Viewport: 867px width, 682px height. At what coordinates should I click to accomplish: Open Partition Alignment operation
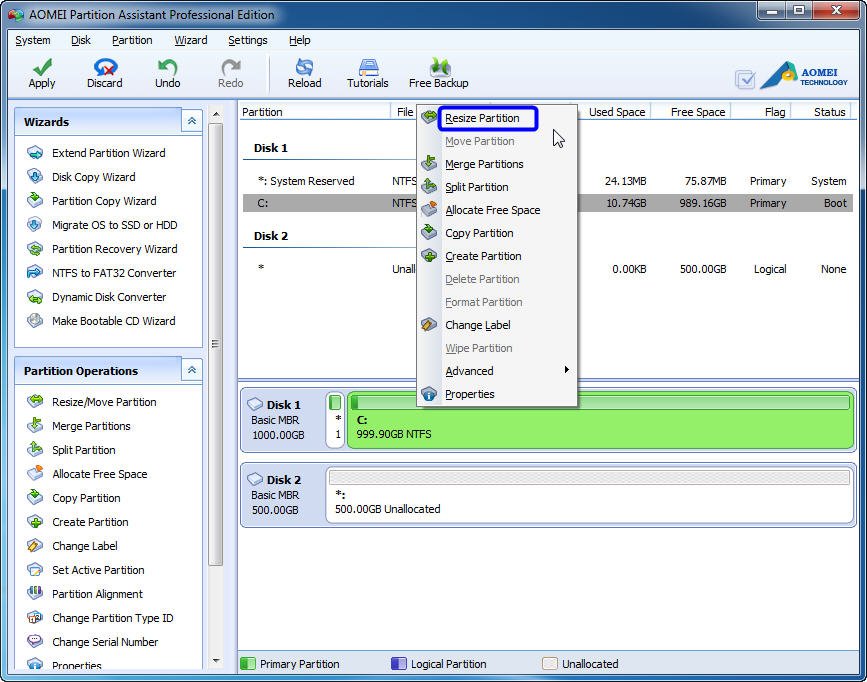tap(97, 594)
